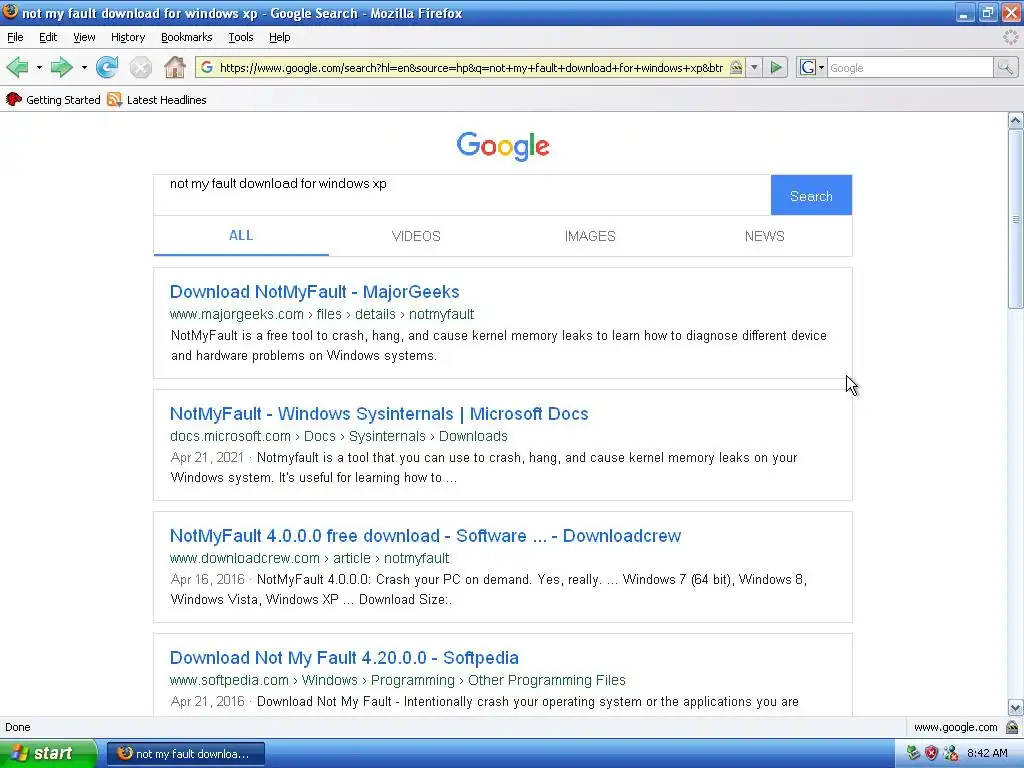Open the Latest Headlines RSS feed icon
This screenshot has height=768, width=1024.
(114, 99)
